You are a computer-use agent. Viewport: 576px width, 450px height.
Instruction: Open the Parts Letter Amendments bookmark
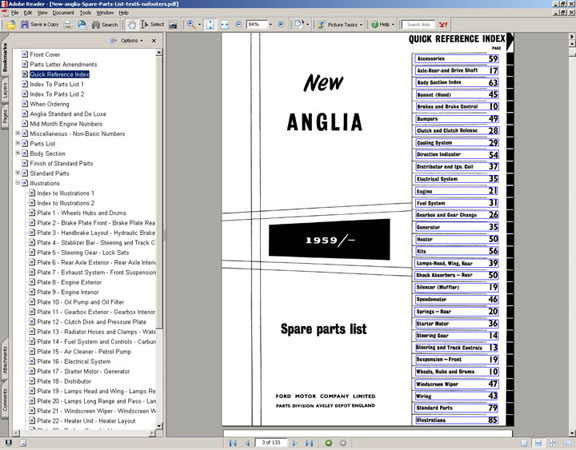pos(64,64)
